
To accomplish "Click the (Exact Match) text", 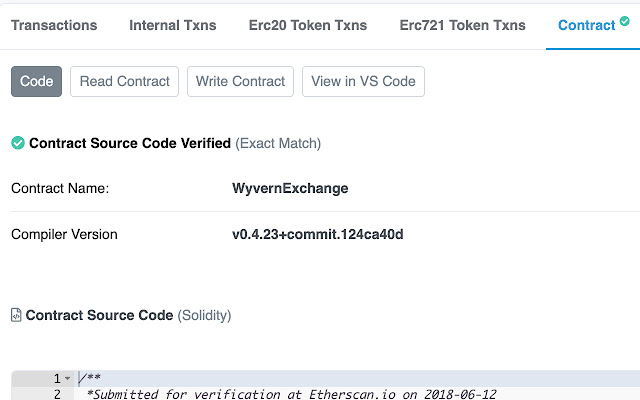I will click(x=278, y=143).
